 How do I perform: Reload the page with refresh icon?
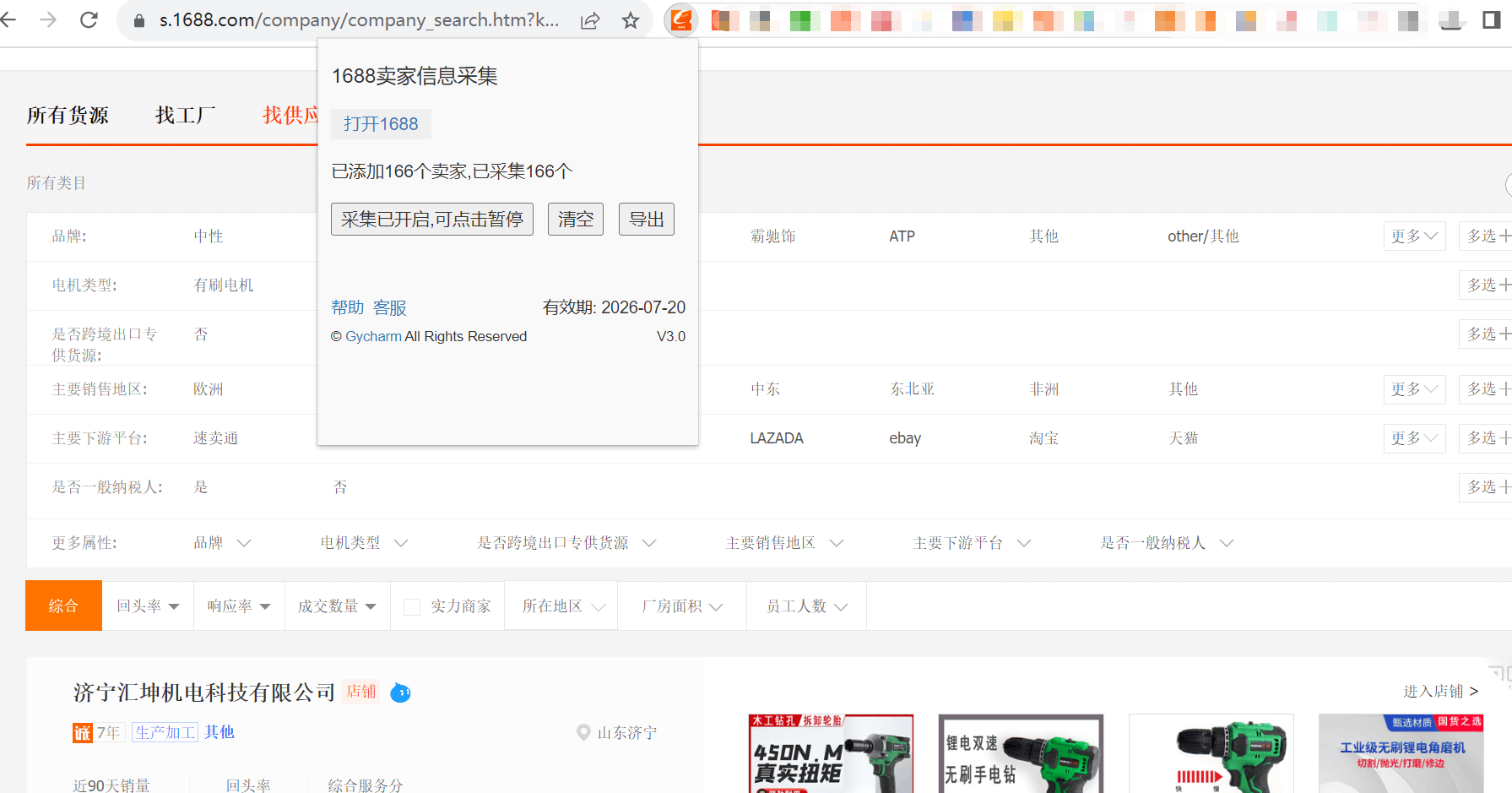click(x=89, y=19)
